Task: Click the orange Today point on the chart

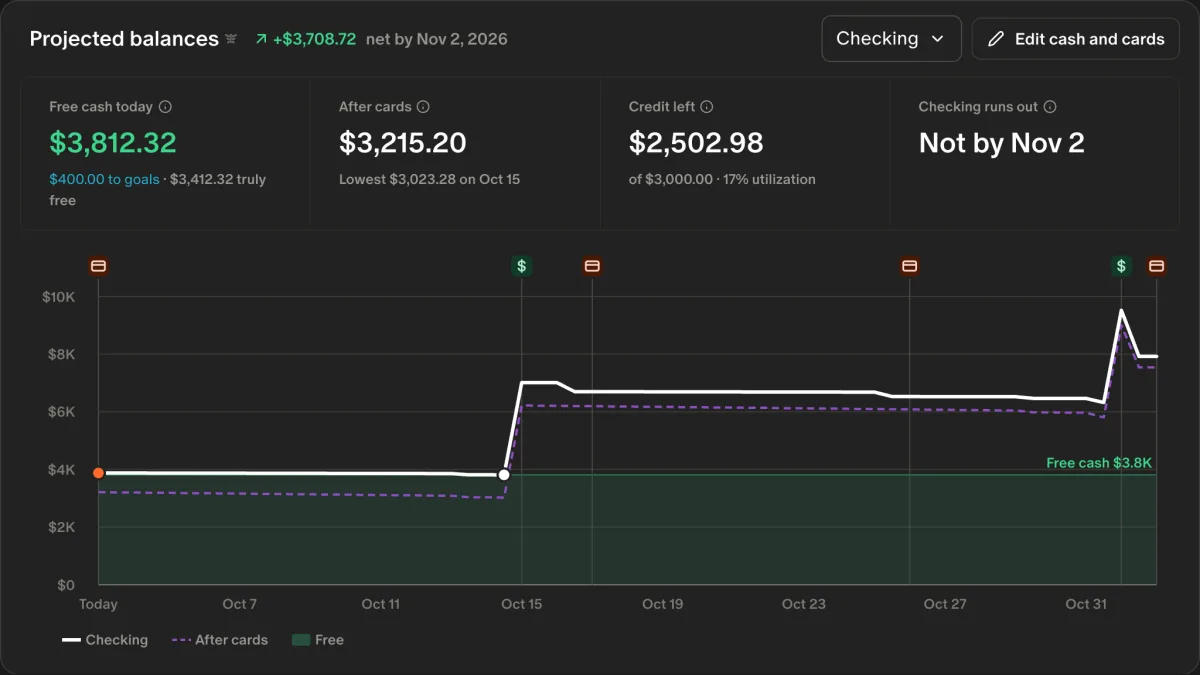Action: pyautogui.click(x=98, y=473)
